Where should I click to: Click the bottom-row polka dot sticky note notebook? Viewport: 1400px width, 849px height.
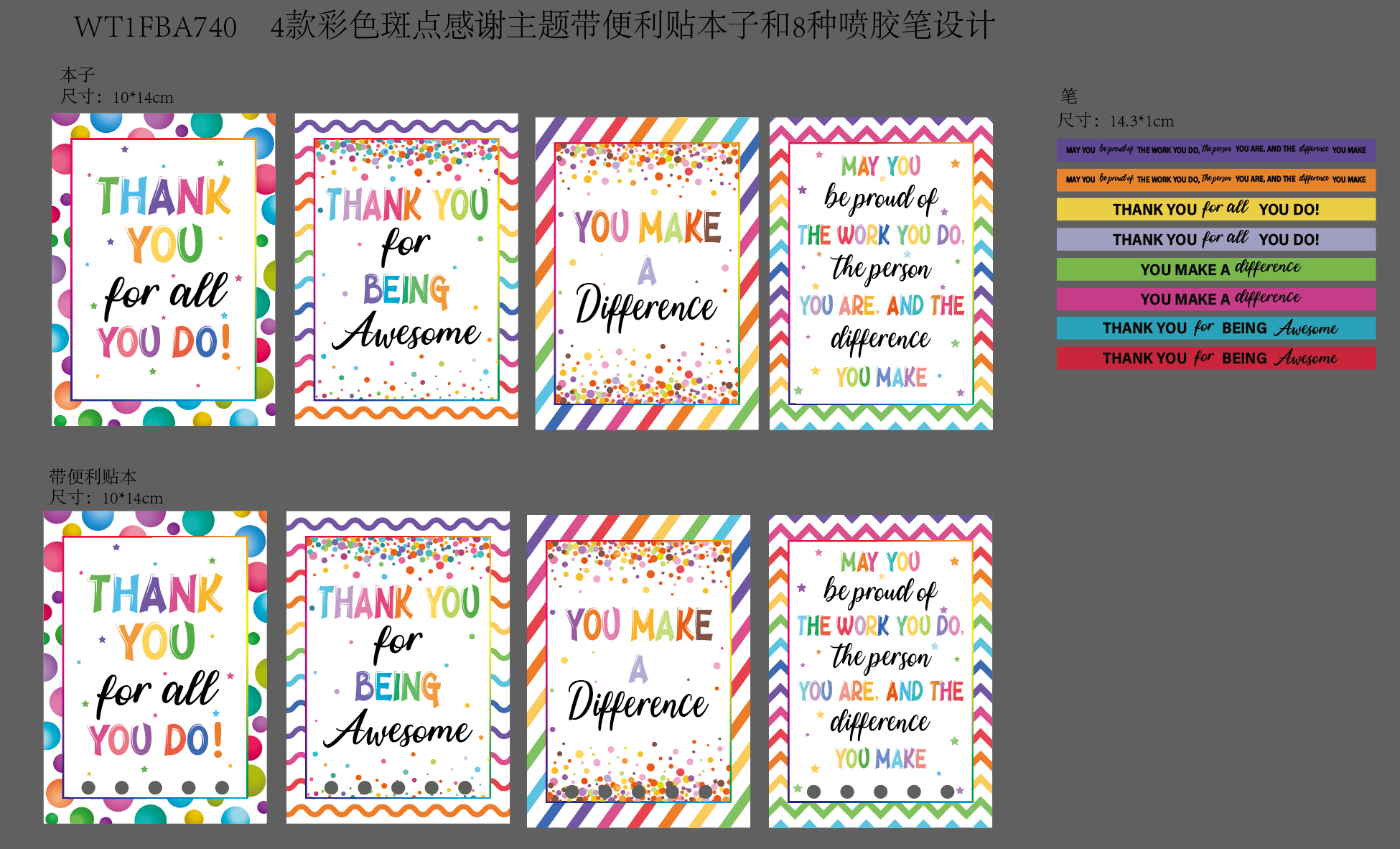point(155,667)
